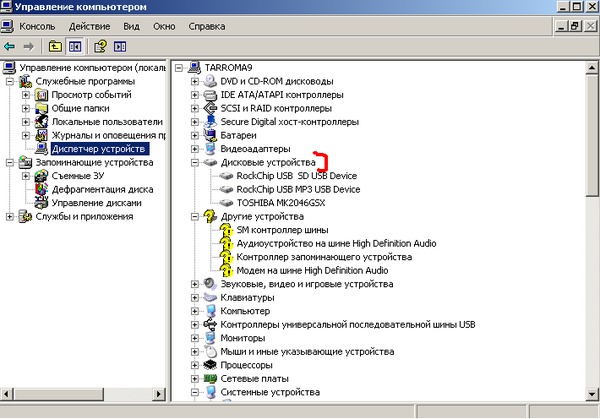Expand the DVD и CD-ROM дисководы node

(x=195, y=81)
